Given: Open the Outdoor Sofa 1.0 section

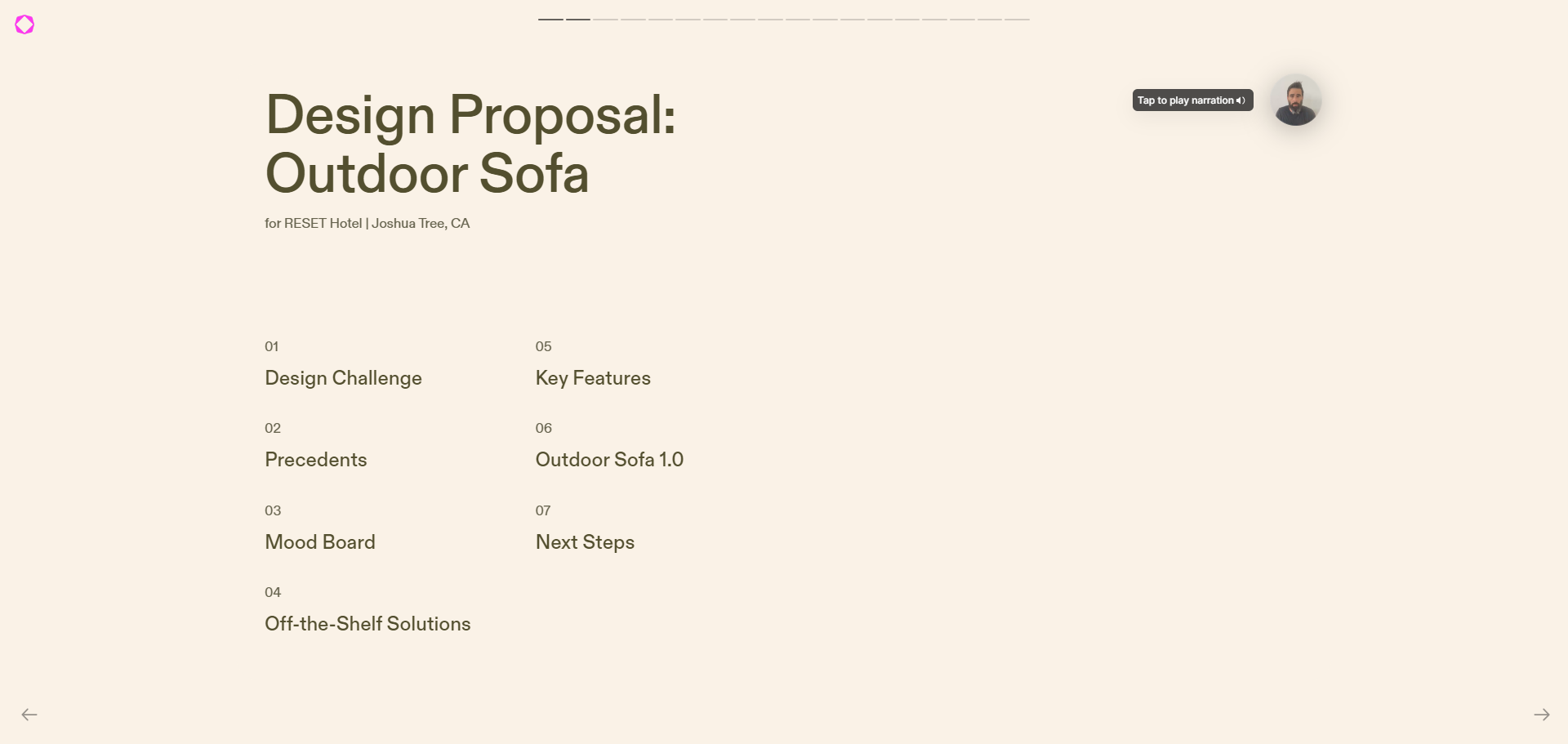Looking at the screenshot, I should coord(609,460).
